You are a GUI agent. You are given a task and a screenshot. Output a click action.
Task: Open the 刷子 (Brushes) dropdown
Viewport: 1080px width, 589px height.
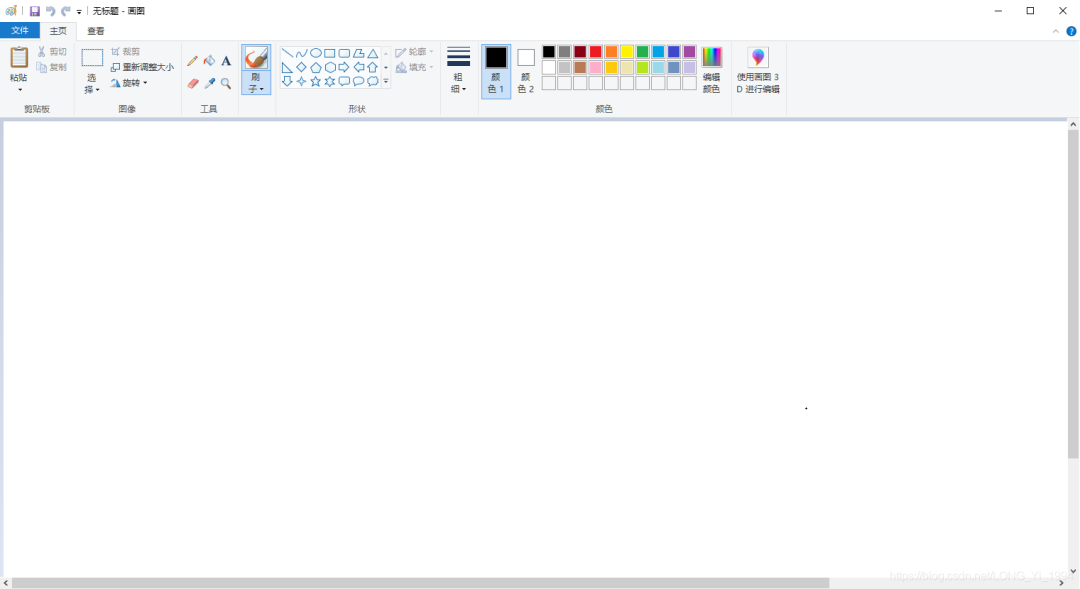pyautogui.click(x=256, y=87)
